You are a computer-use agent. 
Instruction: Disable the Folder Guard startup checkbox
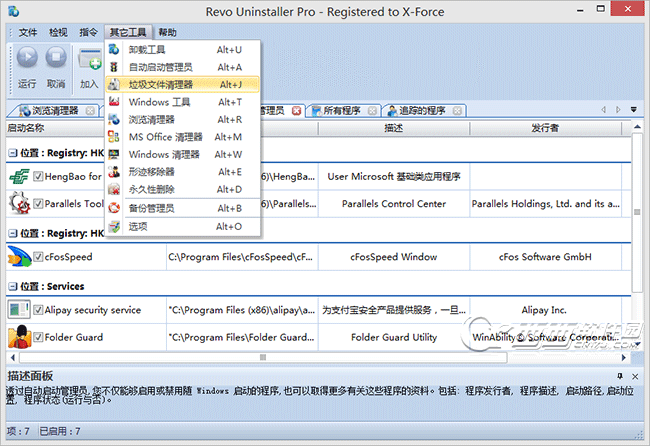click(38, 338)
